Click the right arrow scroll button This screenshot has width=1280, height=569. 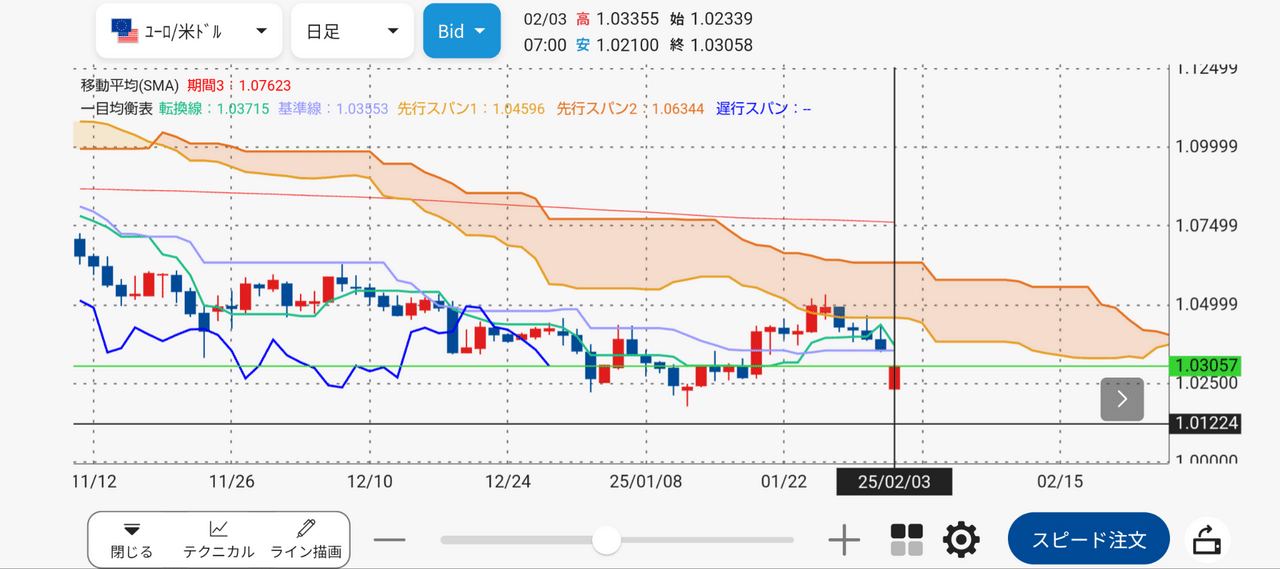1122,399
